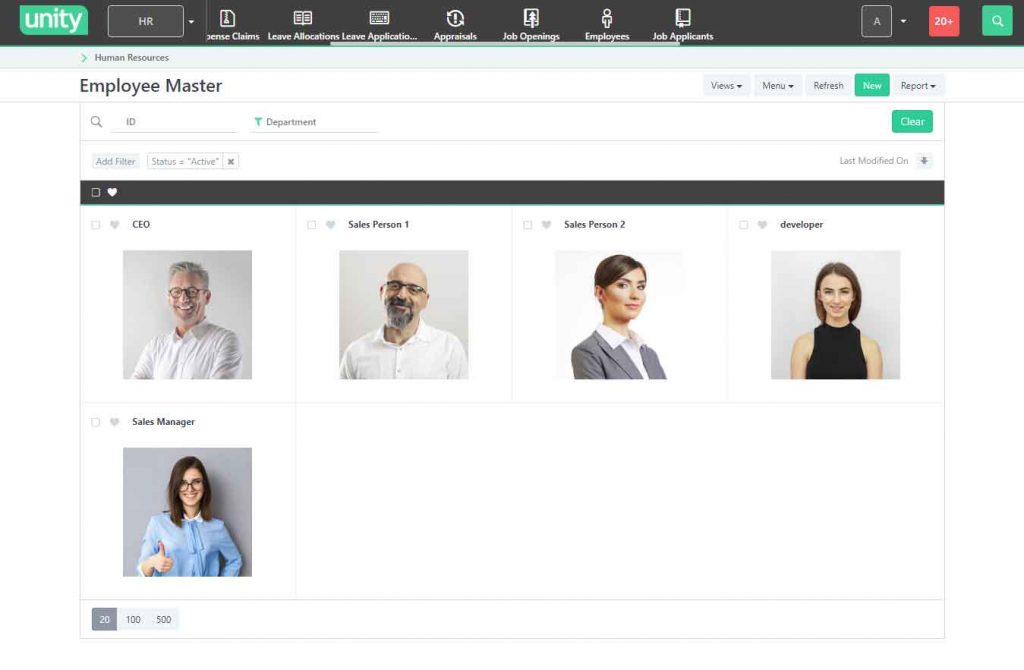Open Job Applicants

[x=682, y=18]
